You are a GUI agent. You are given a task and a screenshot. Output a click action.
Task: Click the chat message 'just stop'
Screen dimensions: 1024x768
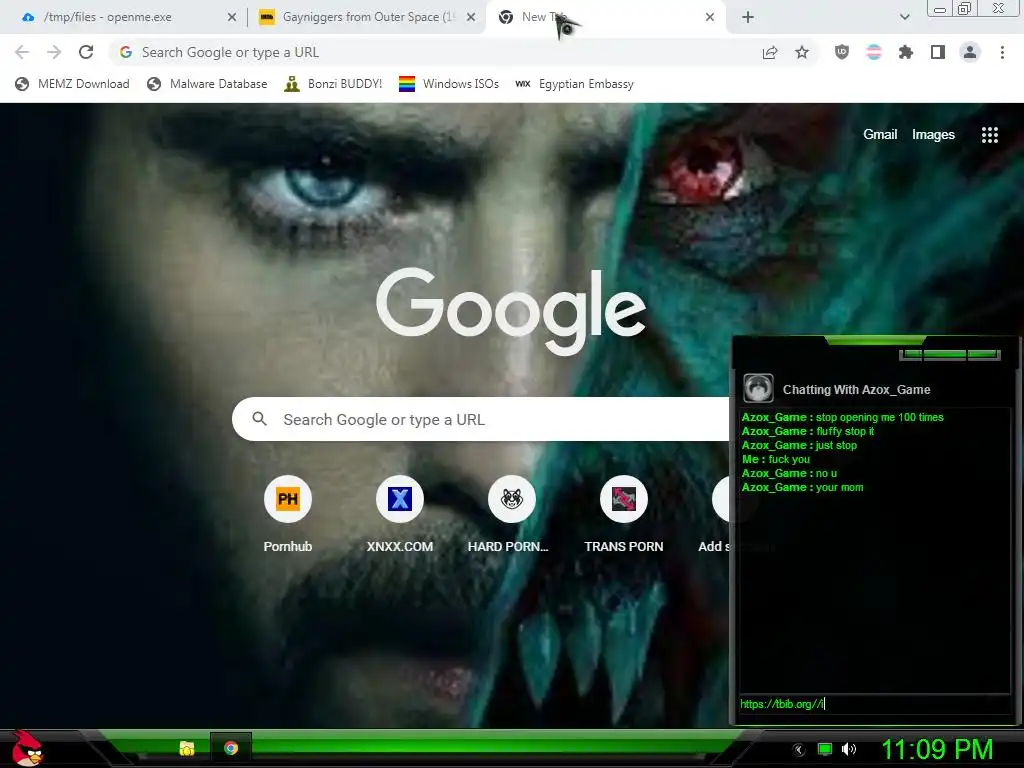(836, 445)
